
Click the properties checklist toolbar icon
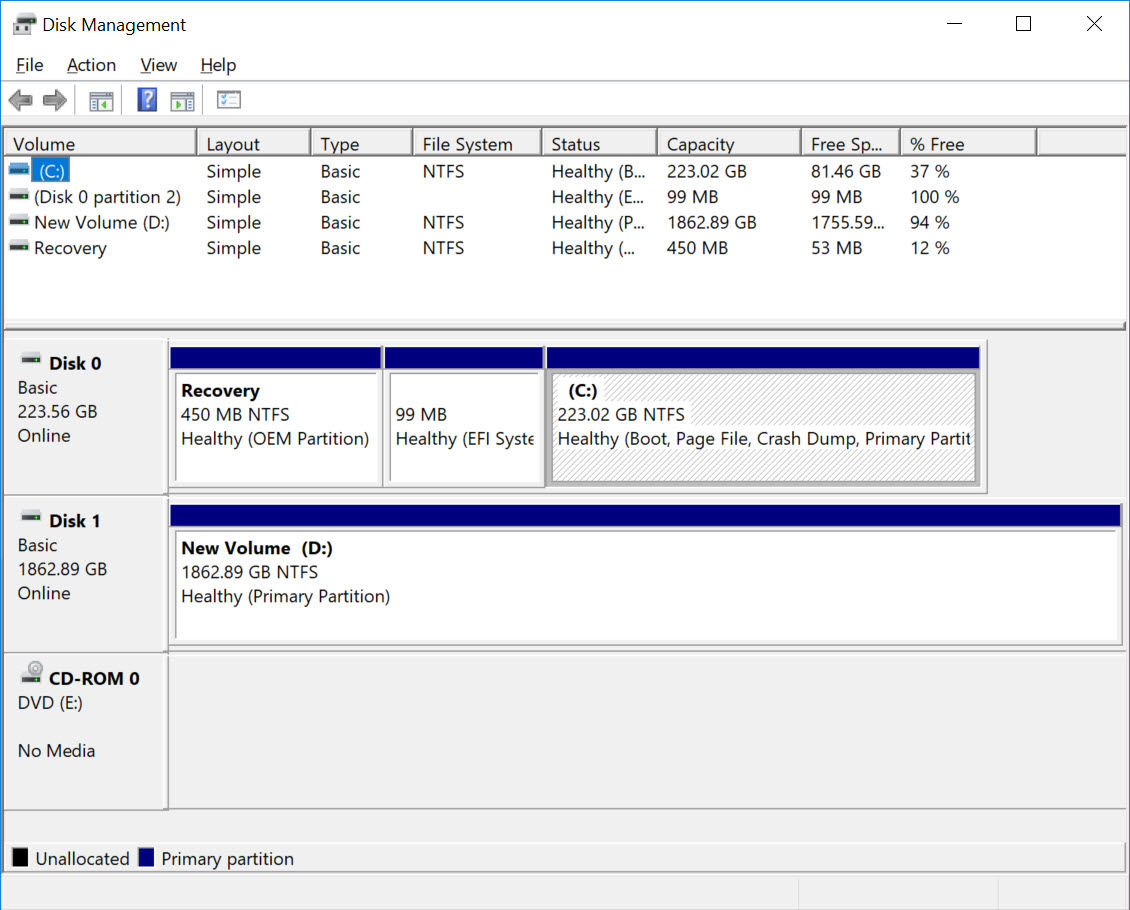point(228,99)
